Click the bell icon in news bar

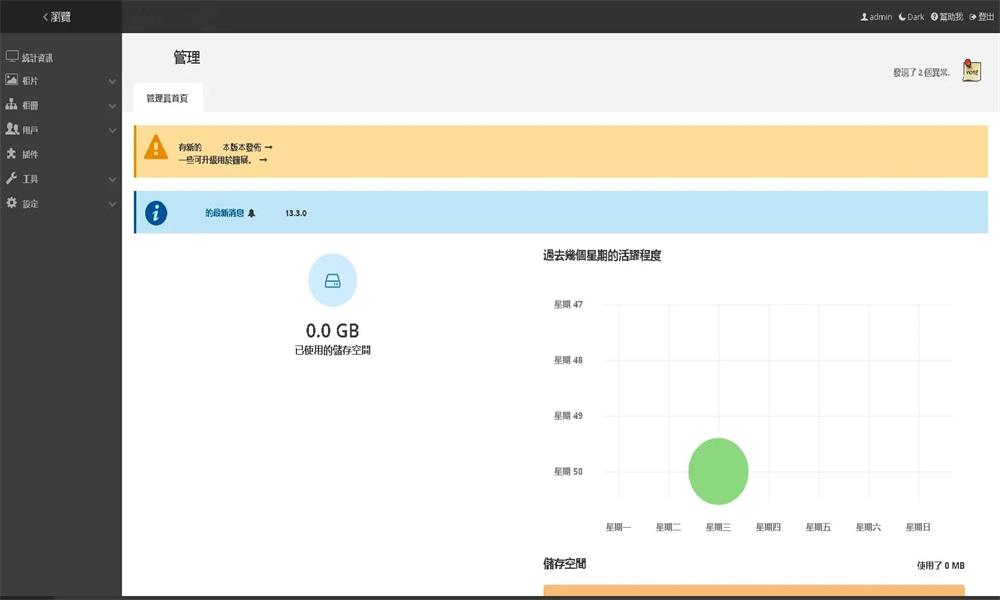point(251,213)
